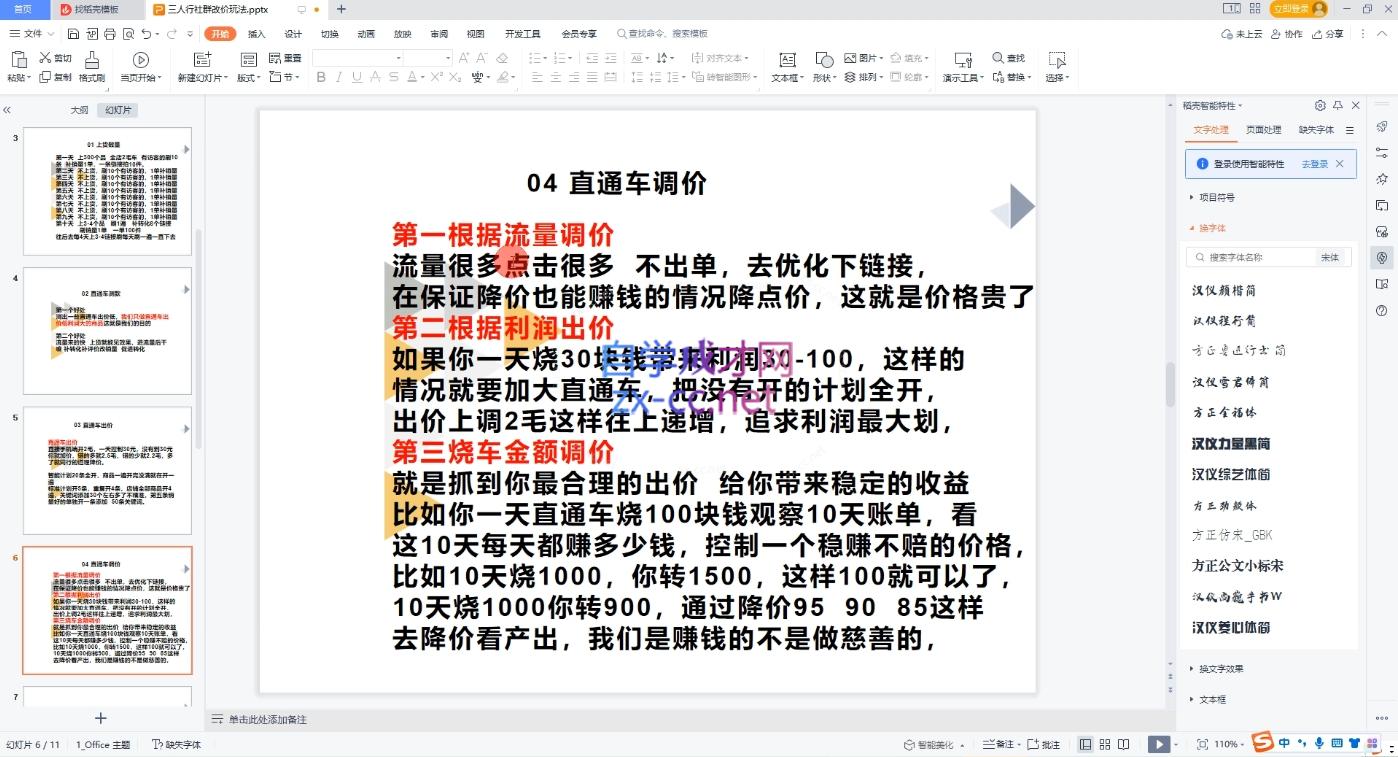Expand the 换文字效果 section

click(1220, 669)
